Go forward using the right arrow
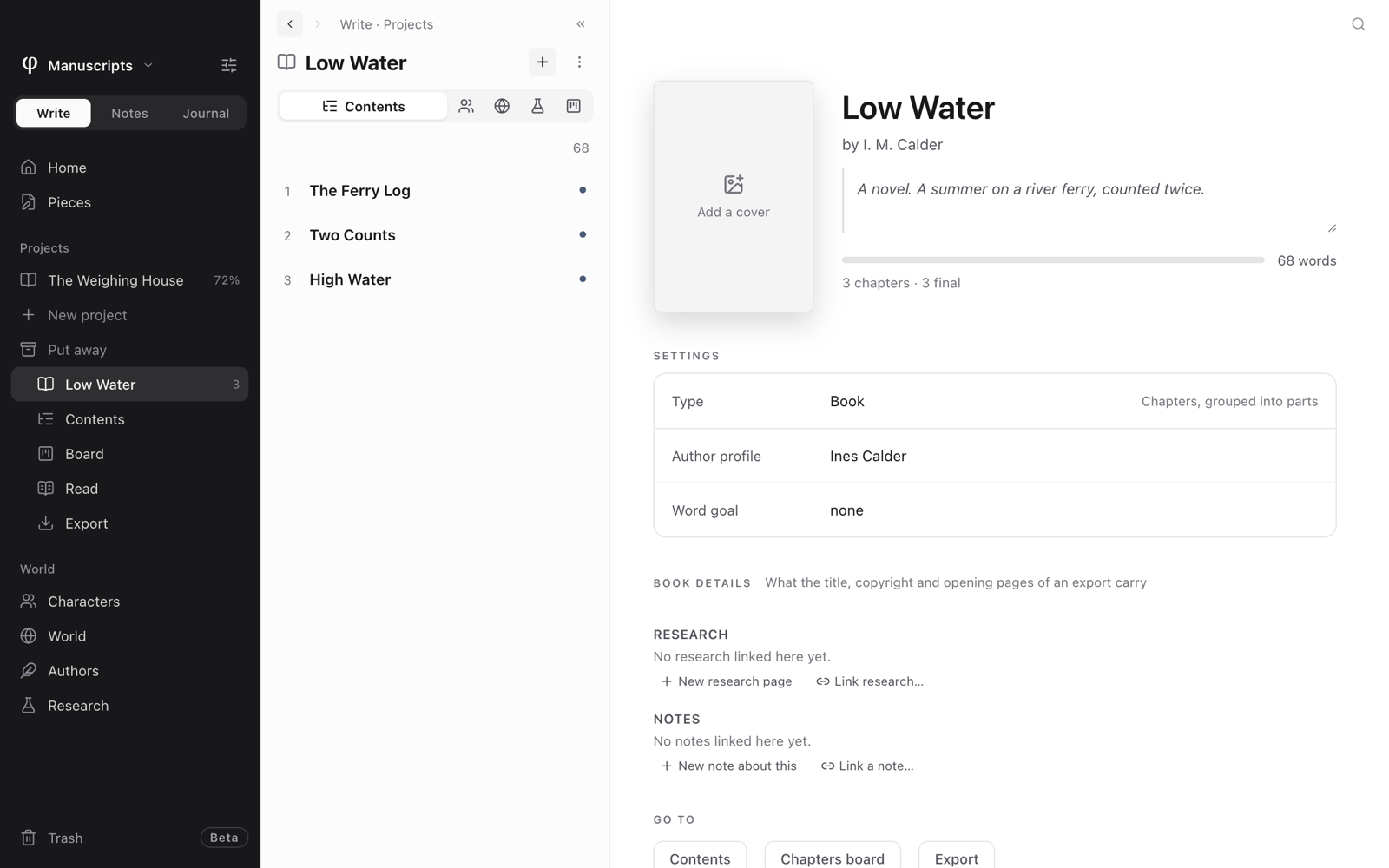 point(318,24)
